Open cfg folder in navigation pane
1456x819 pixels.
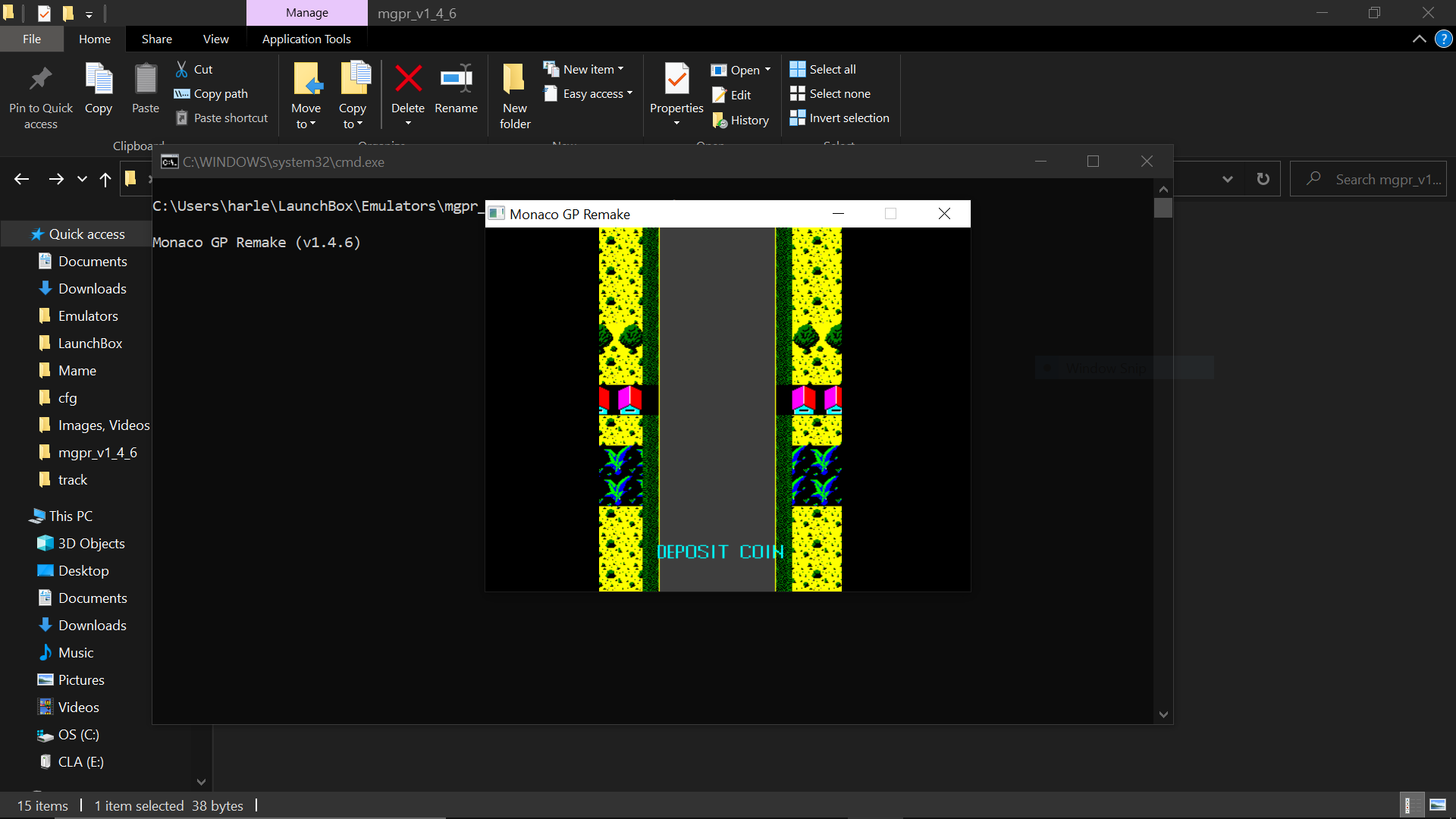(67, 397)
